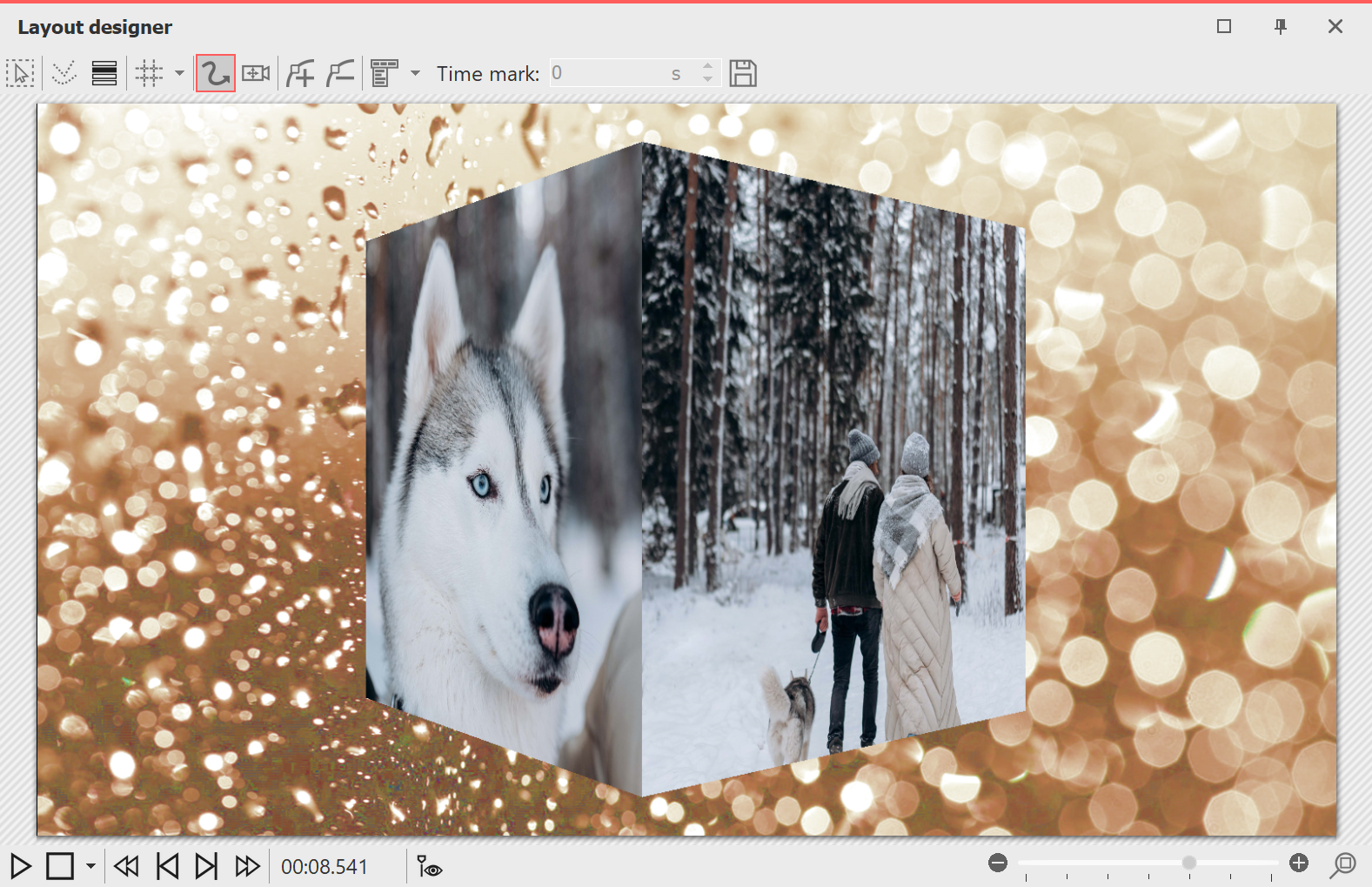The height and width of the screenshot is (887, 1372).
Task: Toggle the grid display
Action: click(149, 73)
